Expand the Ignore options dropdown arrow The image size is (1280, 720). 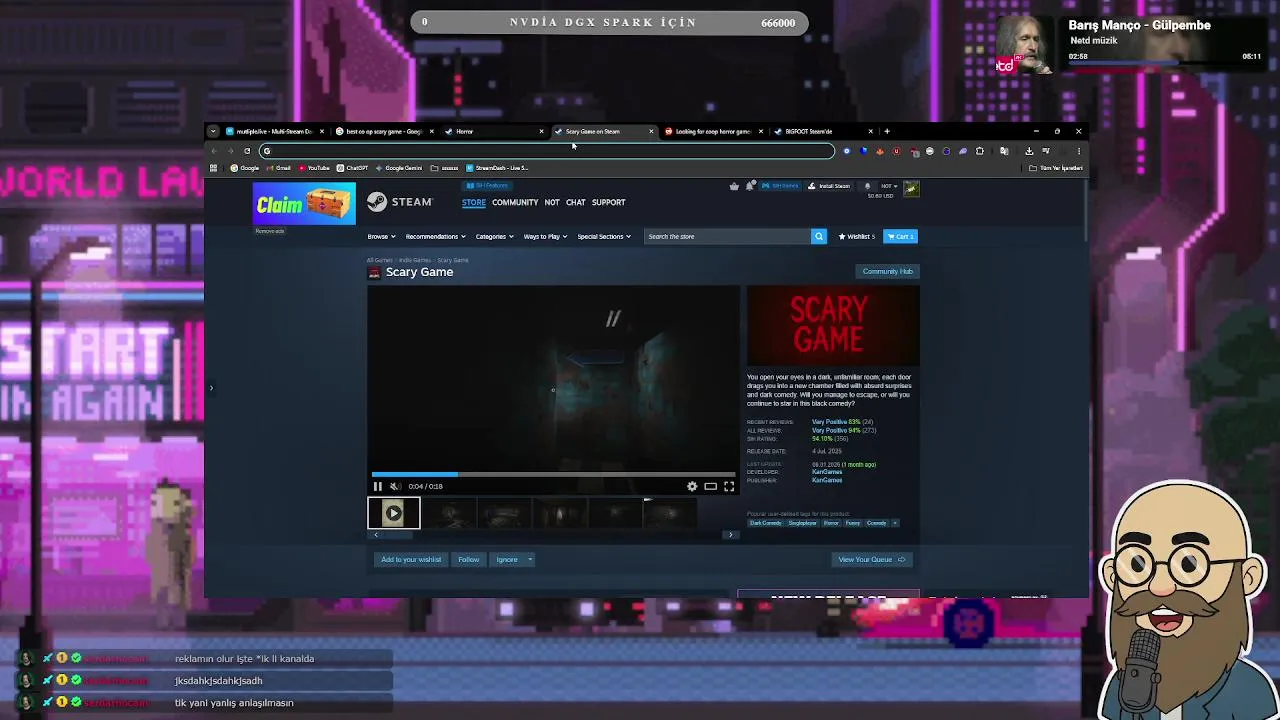point(530,559)
